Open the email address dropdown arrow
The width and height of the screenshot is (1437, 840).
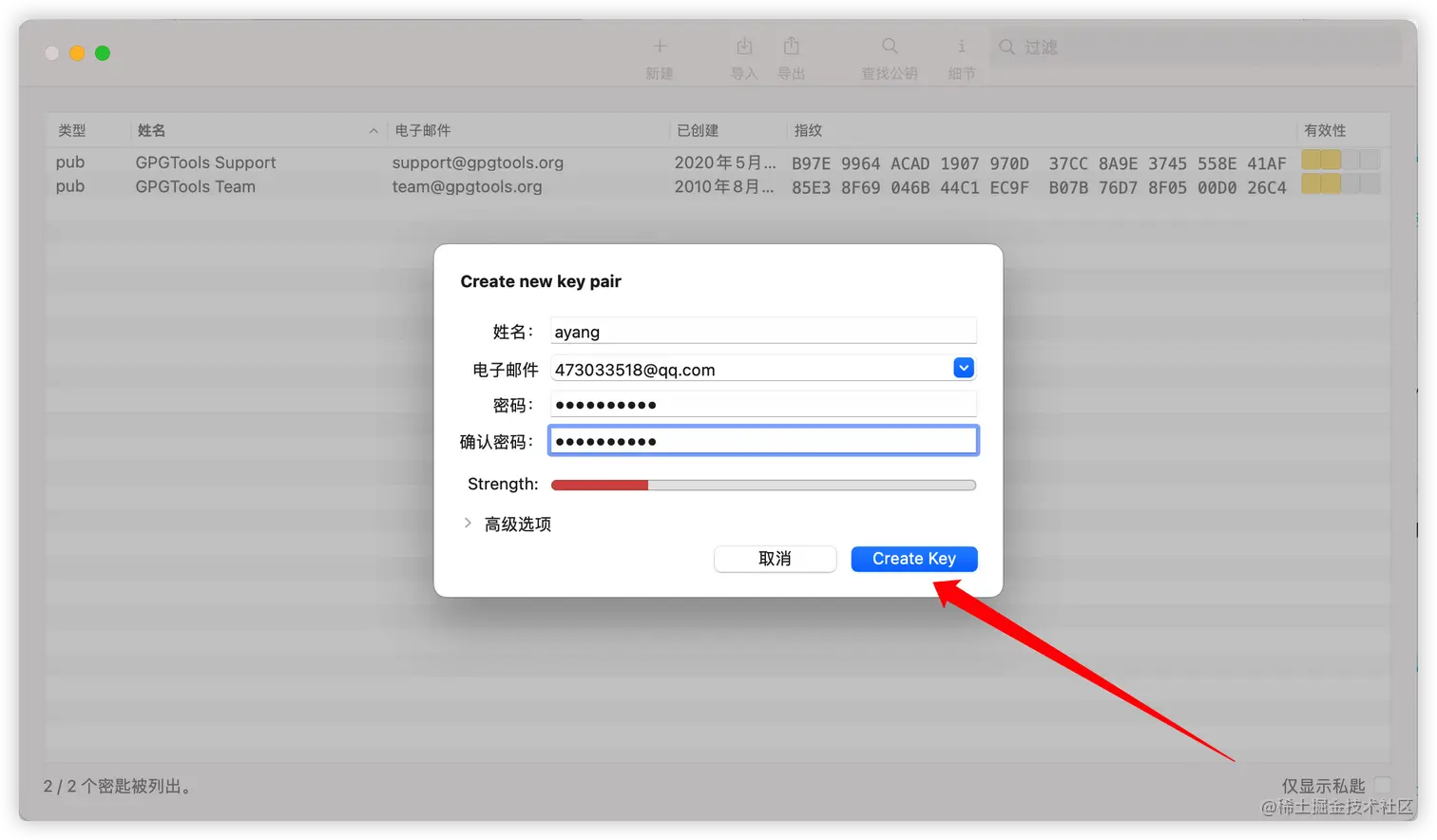pos(964,368)
